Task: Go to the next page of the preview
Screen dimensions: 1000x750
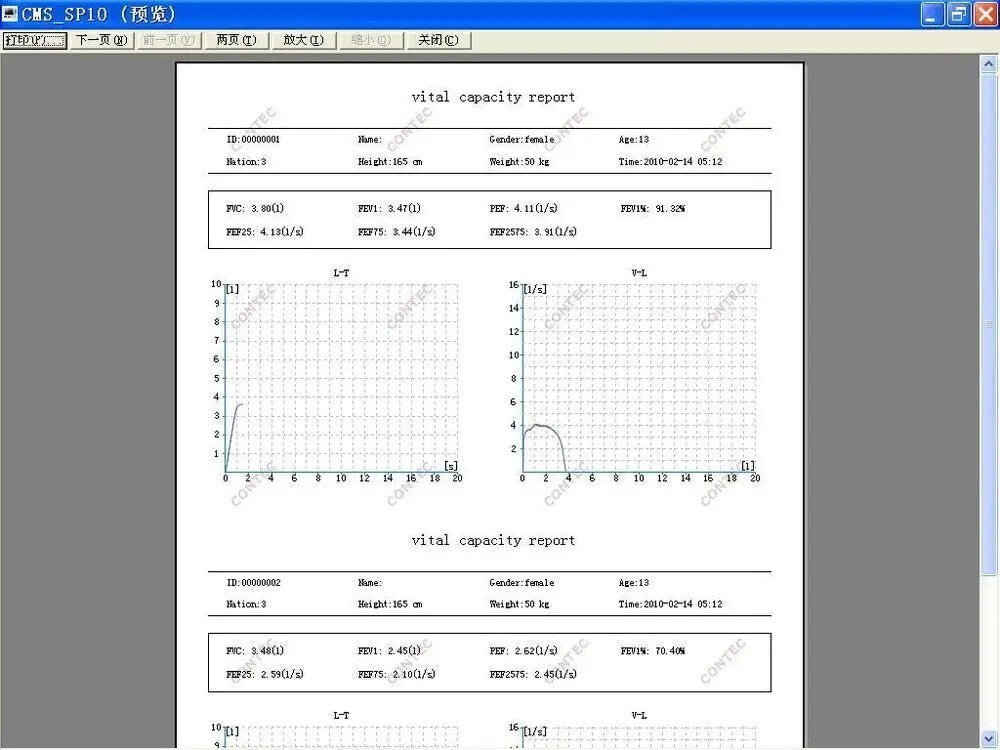Action: 100,40
